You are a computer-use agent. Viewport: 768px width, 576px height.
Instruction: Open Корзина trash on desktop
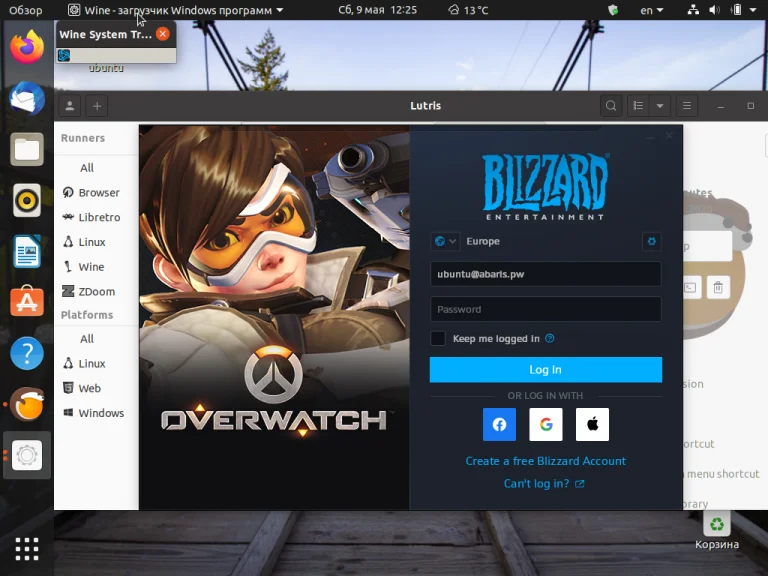tap(717, 531)
